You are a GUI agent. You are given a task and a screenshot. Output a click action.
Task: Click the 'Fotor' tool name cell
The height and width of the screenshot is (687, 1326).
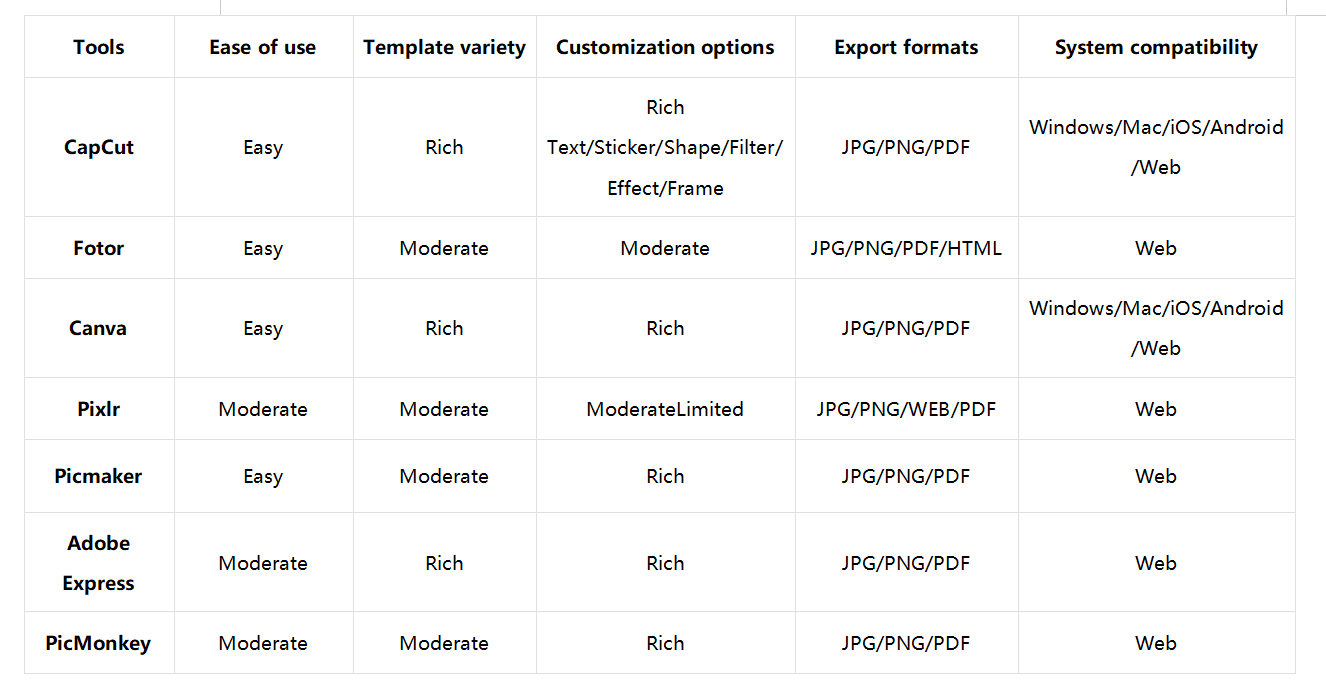(99, 248)
